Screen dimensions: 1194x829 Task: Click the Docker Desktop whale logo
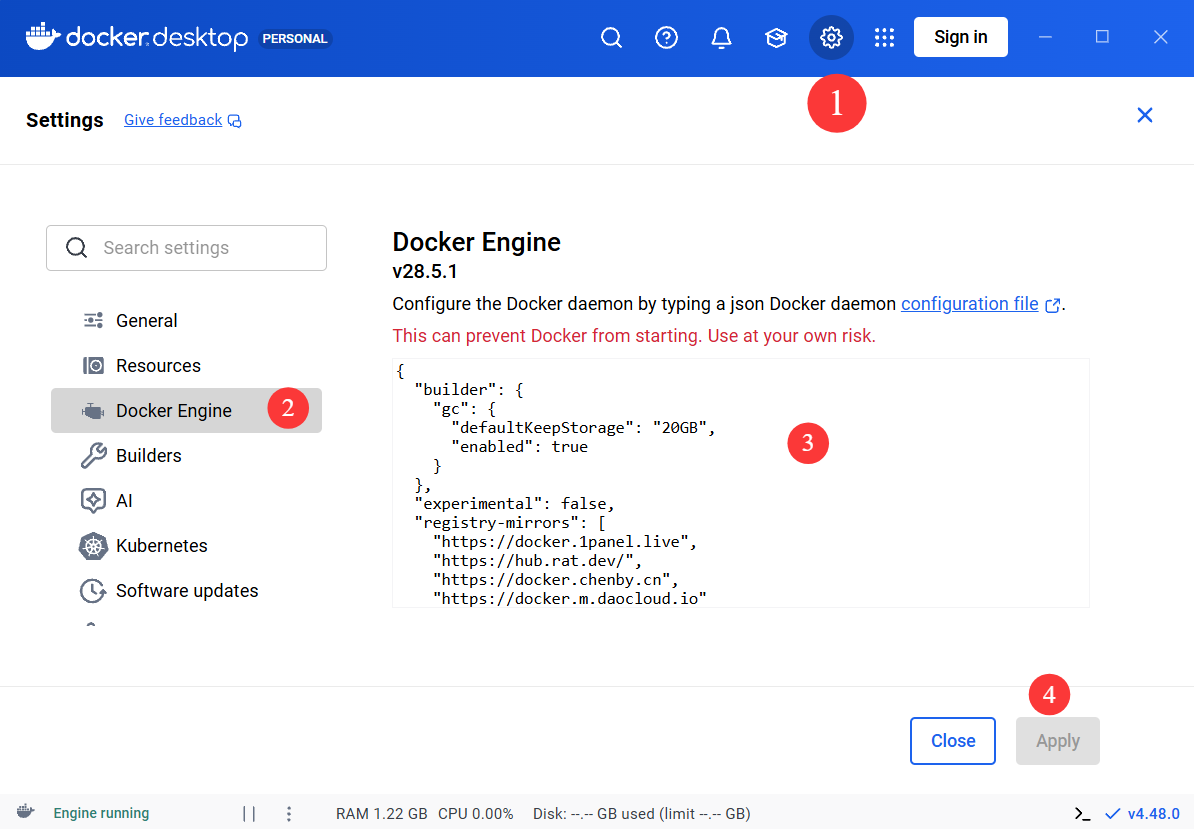click(43, 37)
